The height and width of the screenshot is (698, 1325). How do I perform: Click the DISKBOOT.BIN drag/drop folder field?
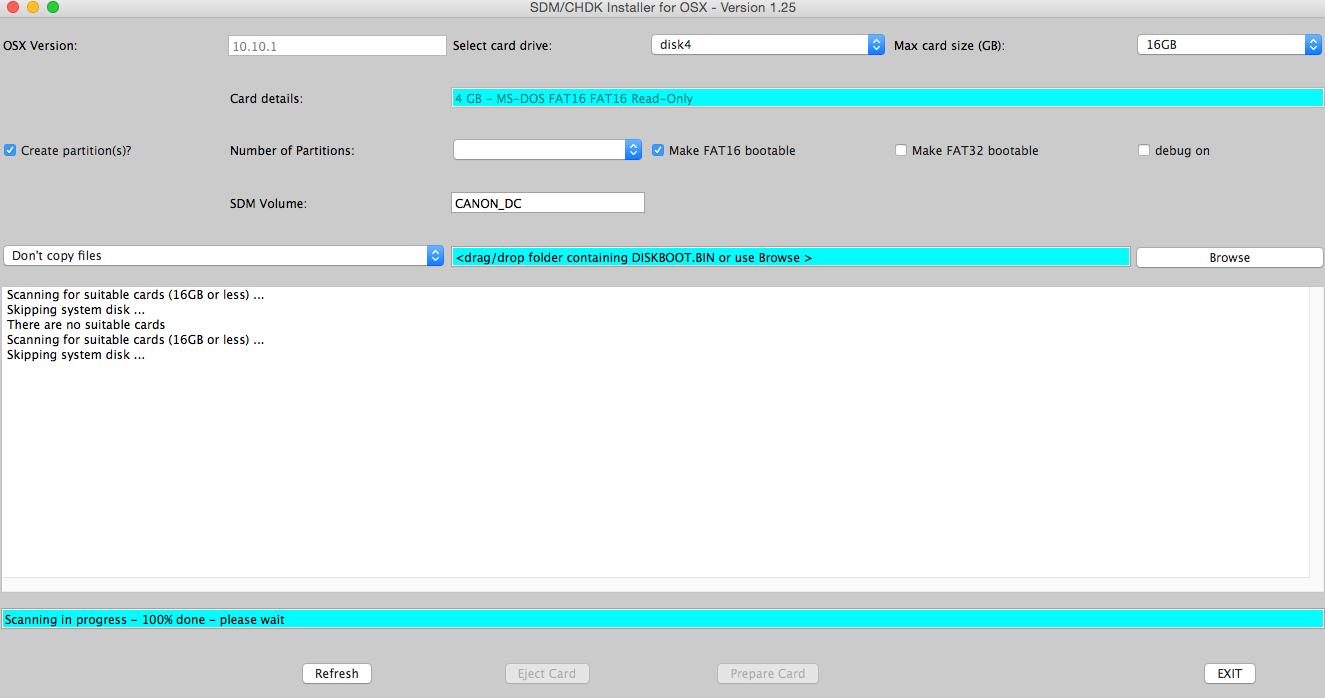point(791,257)
